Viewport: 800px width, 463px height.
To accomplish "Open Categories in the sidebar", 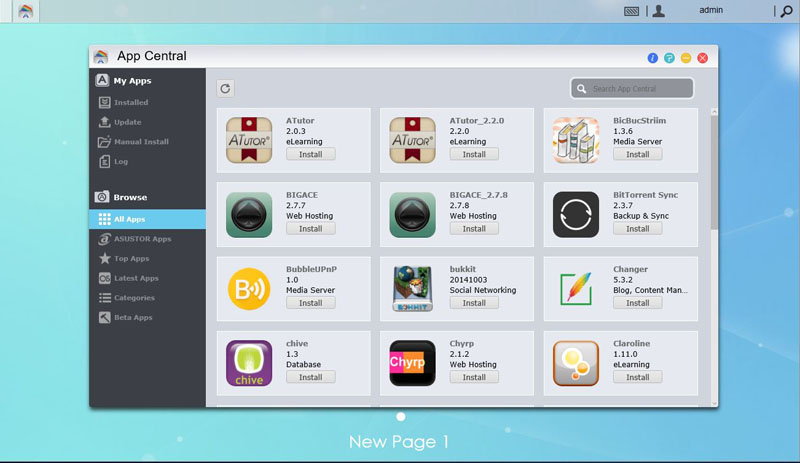I will tap(147, 298).
